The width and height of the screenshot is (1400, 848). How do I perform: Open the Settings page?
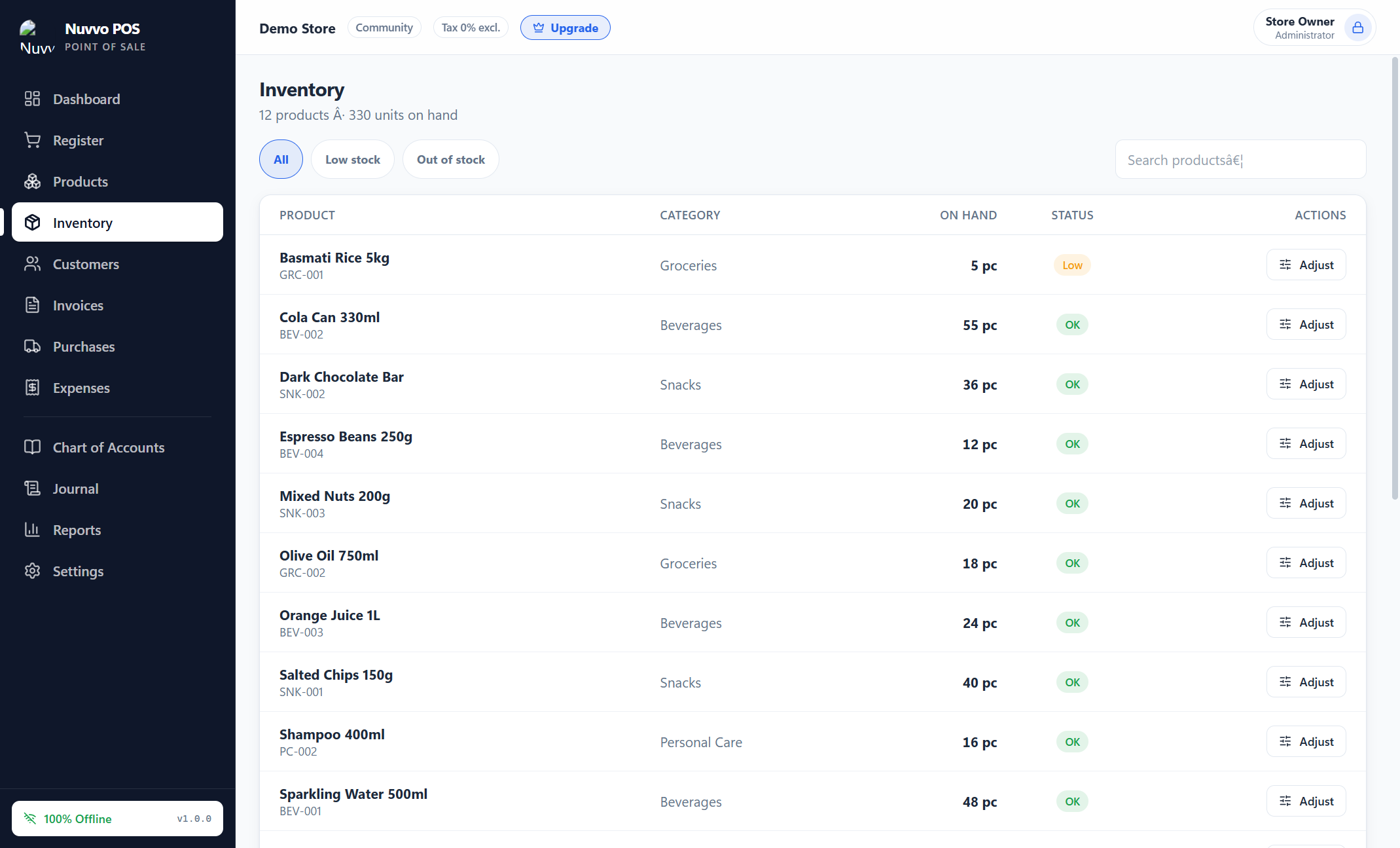coord(118,571)
